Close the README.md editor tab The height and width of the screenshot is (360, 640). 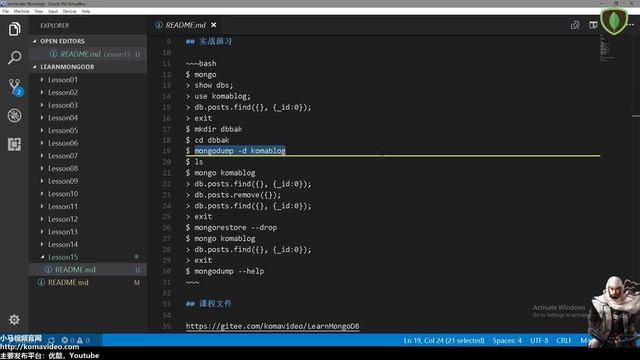coord(213,25)
